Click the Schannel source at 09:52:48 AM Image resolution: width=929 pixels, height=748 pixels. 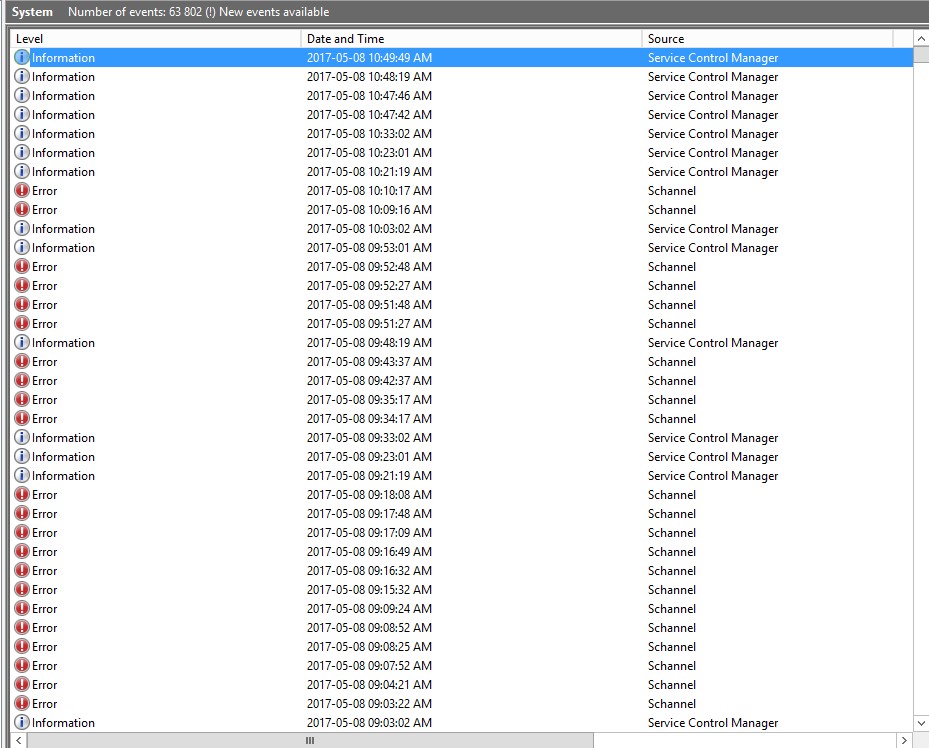tap(672, 267)
